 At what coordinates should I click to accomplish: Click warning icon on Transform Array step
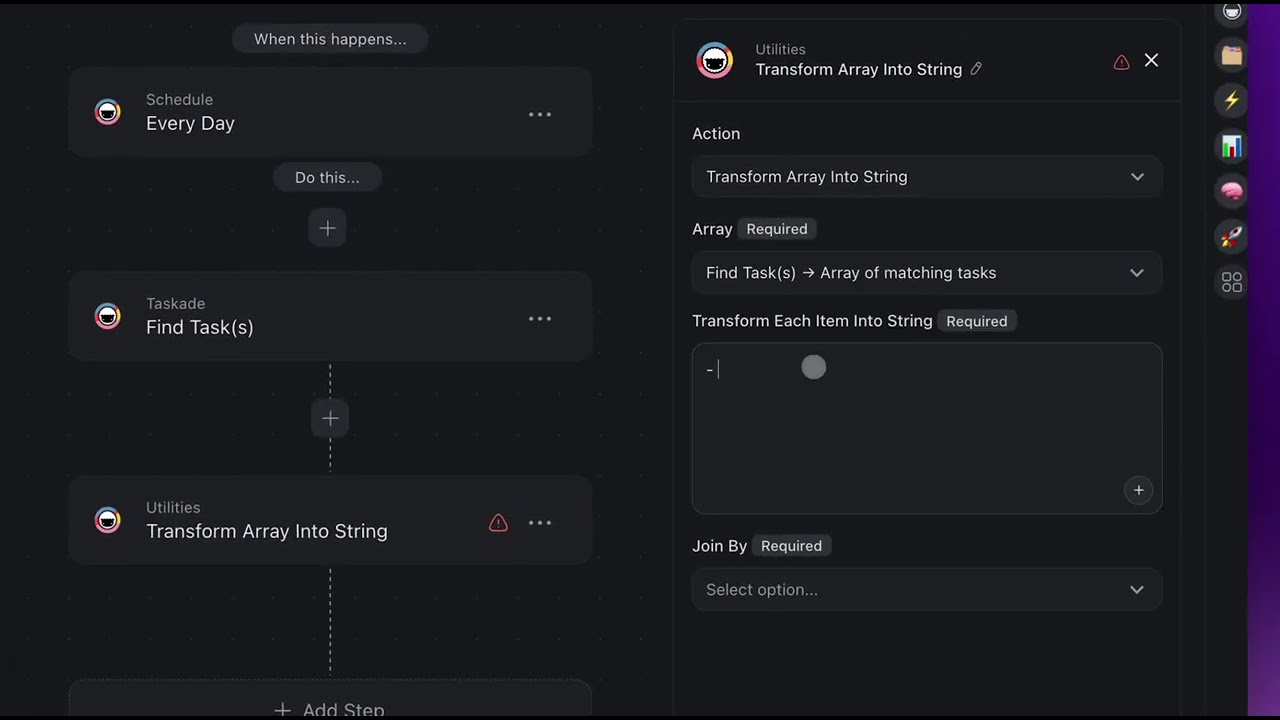coord(498,523)
